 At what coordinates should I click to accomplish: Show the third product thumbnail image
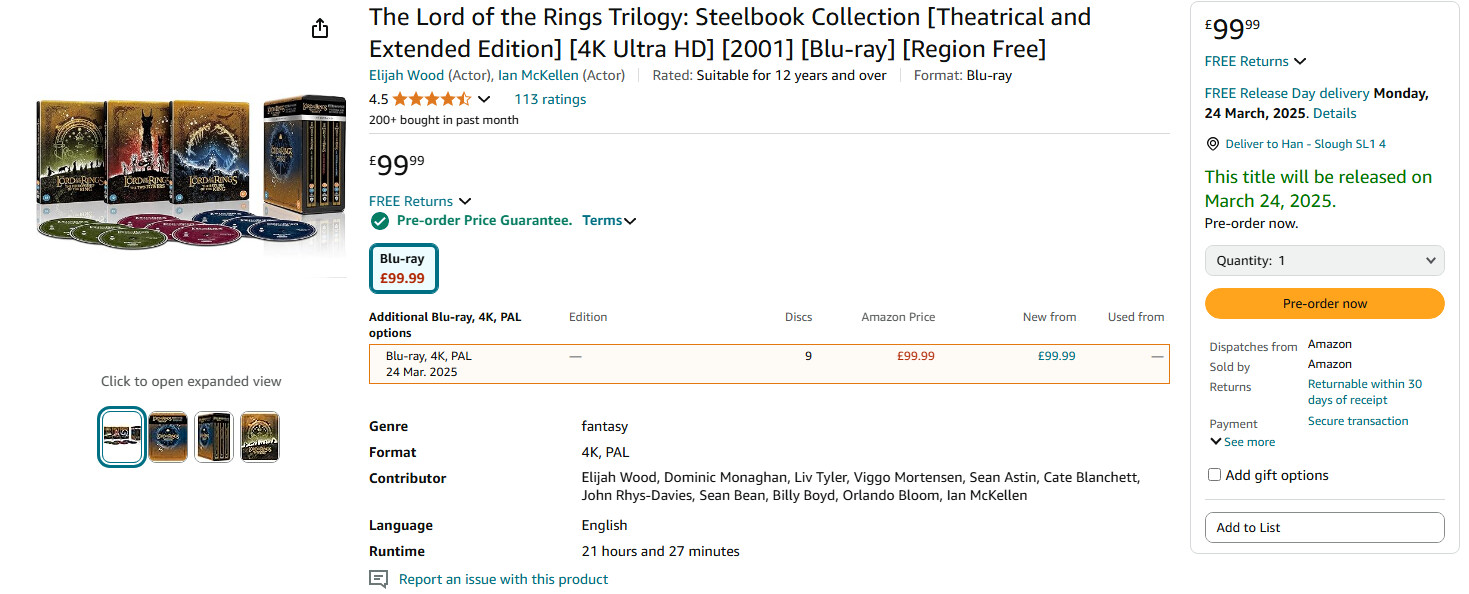pyautogui.click(x=213, y=437)
